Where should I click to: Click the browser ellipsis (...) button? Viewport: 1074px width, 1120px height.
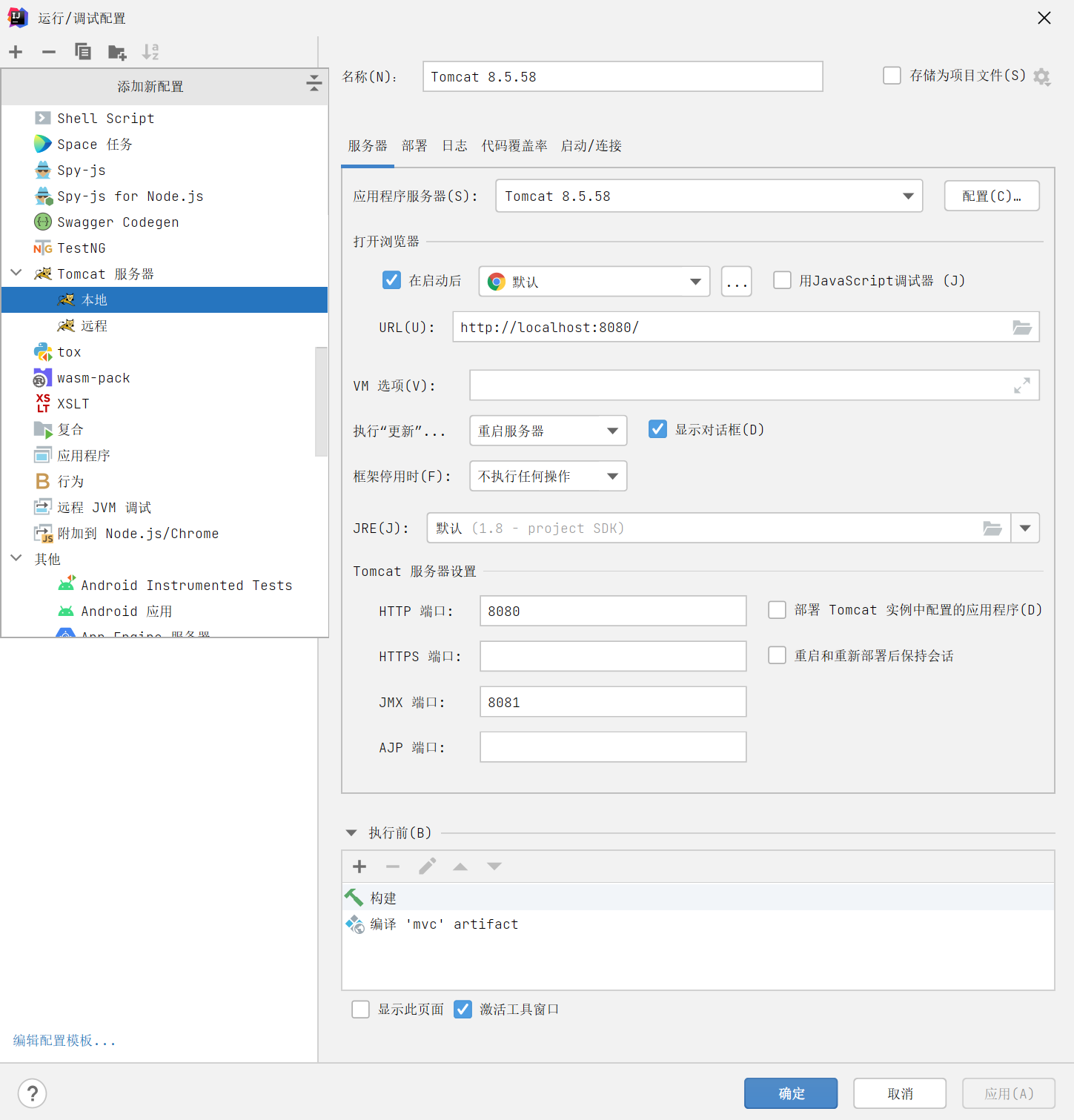tap(737, 282)
